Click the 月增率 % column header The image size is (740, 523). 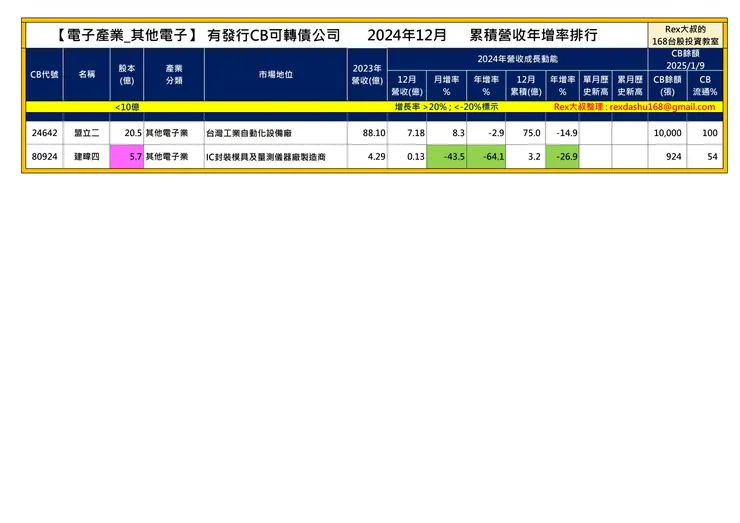[446, 85]
